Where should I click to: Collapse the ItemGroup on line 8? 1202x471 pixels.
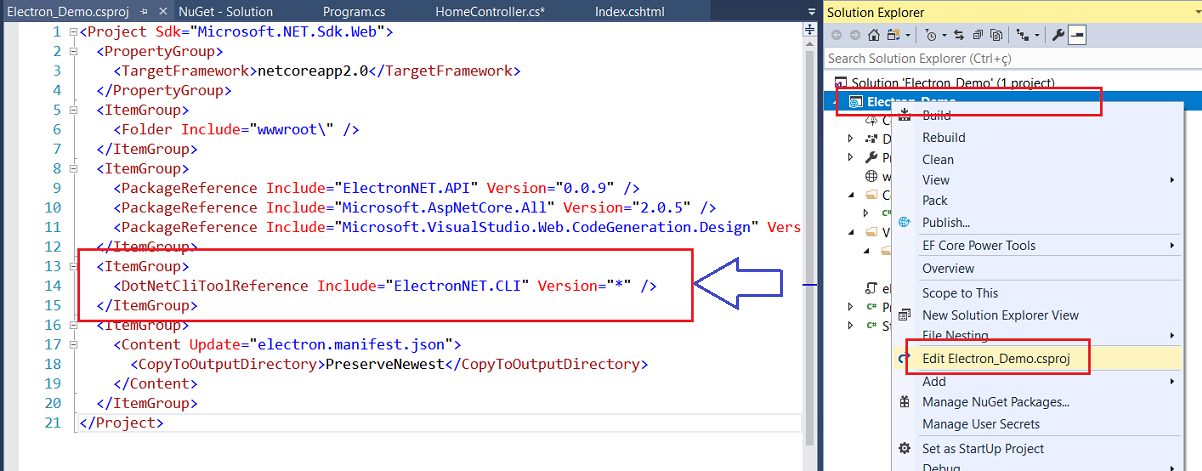click(x=72, y=169)
